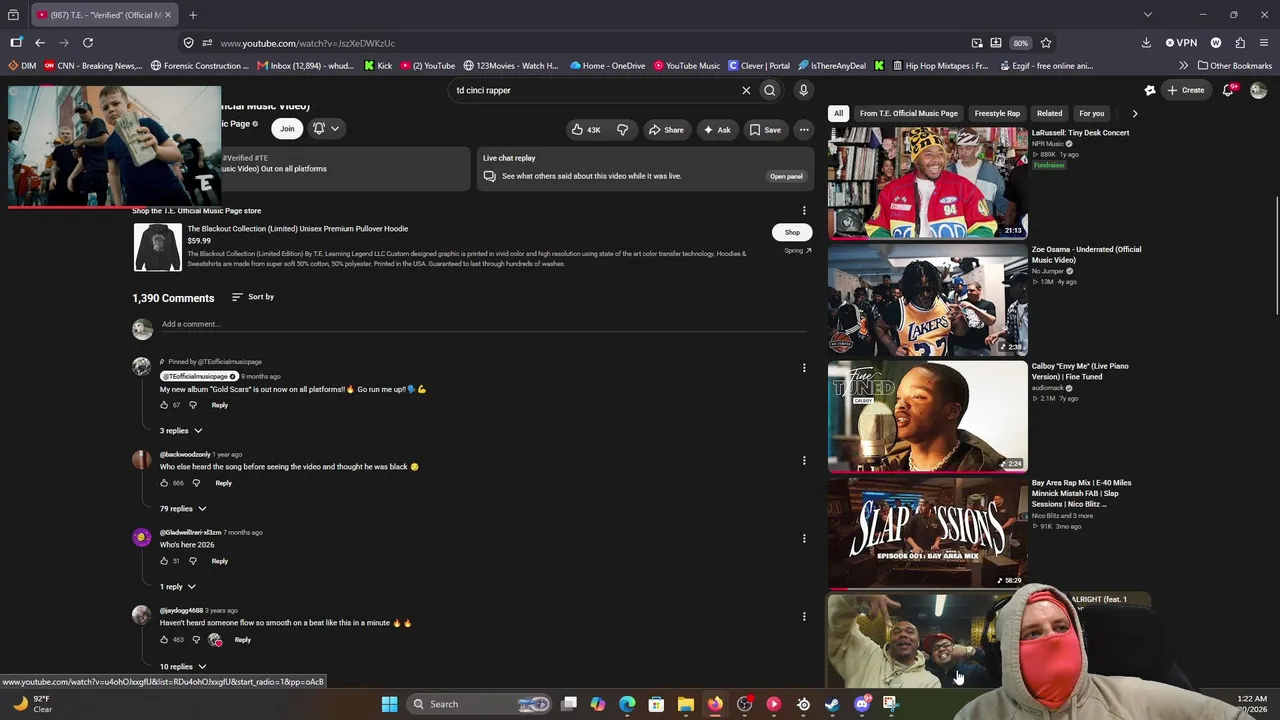Click the Add a comment field
Image resolution: width=1280 pixels, height=720 pixels.
tap(484, 324)
